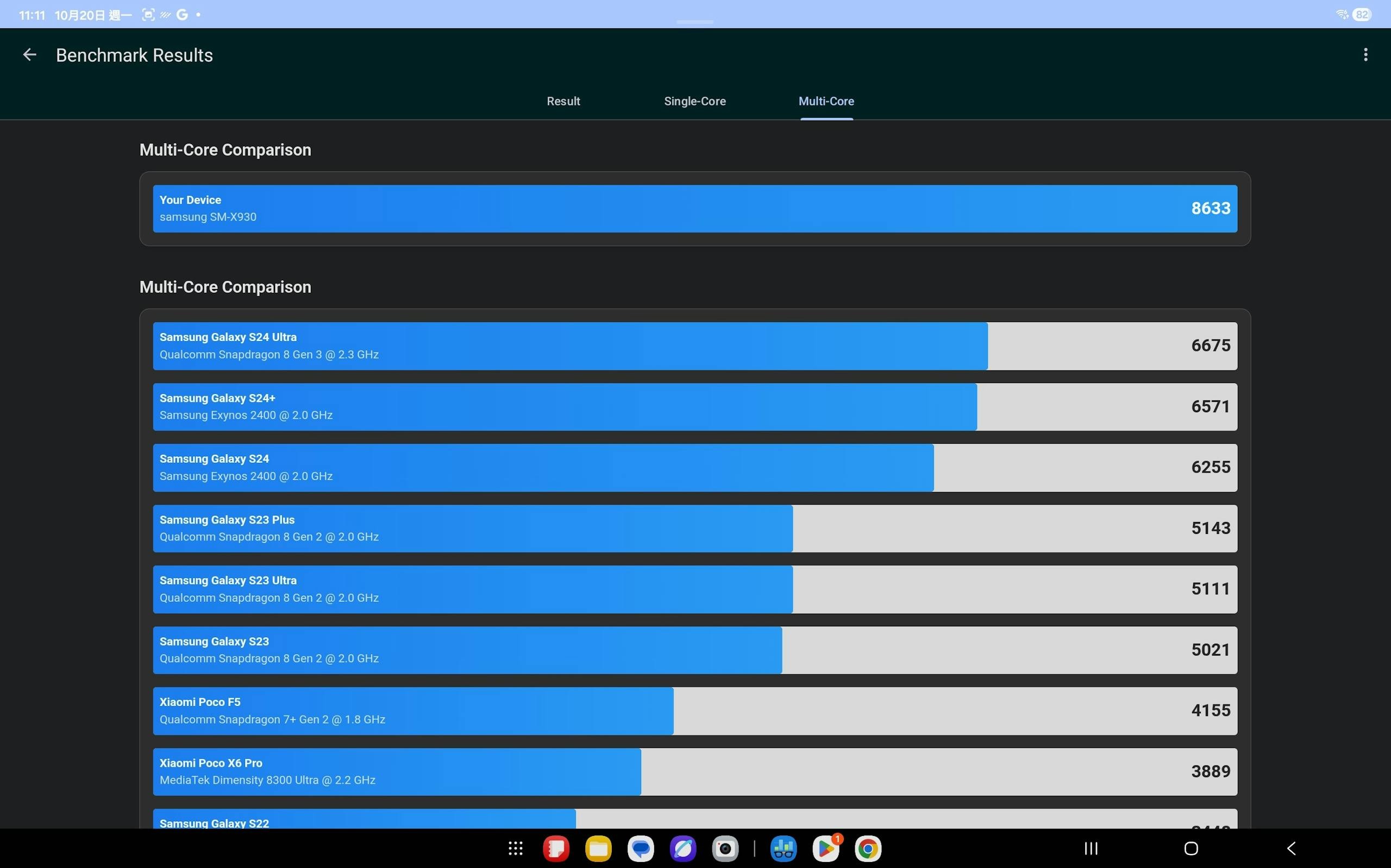Open the Camera app
1391x868 pixels.
point(725,848)
